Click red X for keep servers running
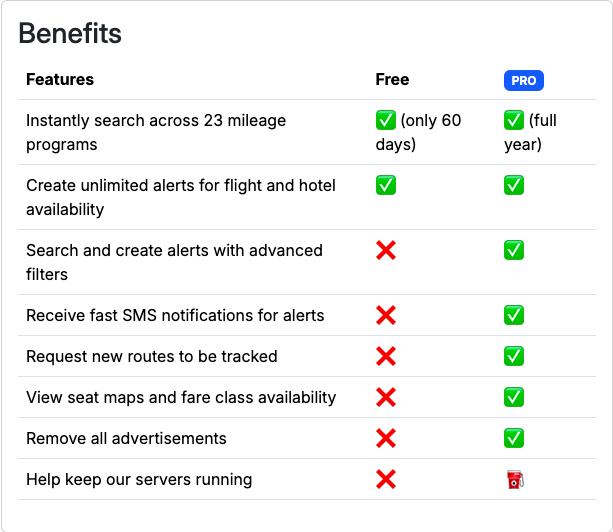The image size is (613, 532). pos(386,480)
